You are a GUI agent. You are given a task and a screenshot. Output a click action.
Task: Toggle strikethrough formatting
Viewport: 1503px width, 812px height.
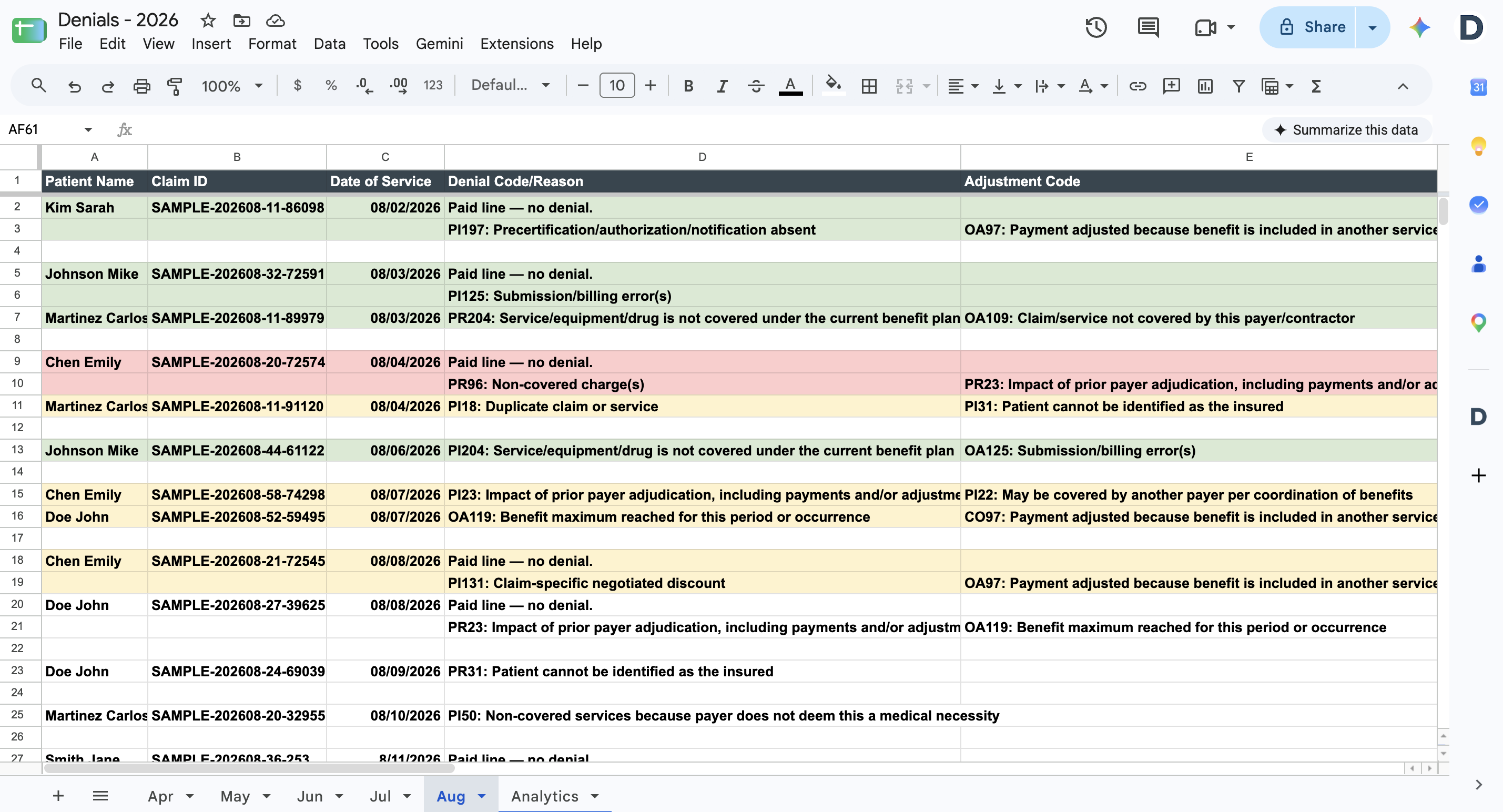pos(756,86)
